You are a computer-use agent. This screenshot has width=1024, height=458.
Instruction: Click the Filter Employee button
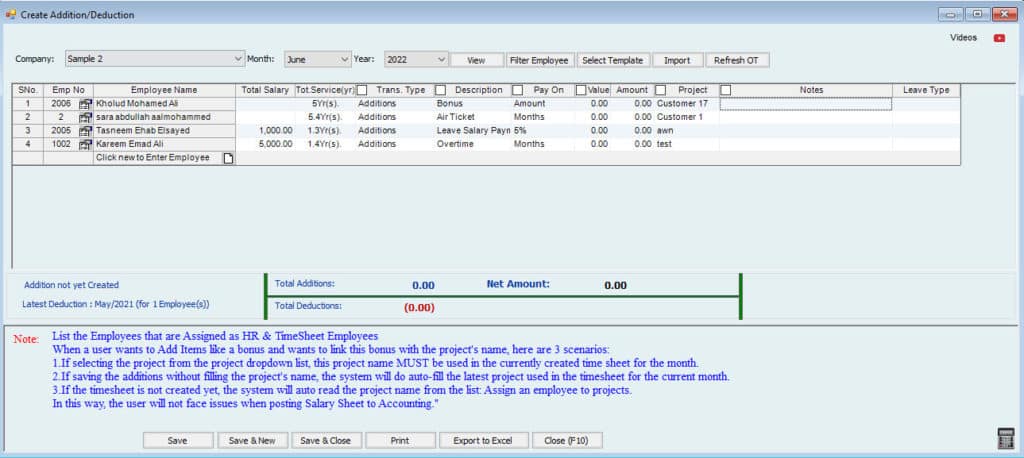(539, 60)
